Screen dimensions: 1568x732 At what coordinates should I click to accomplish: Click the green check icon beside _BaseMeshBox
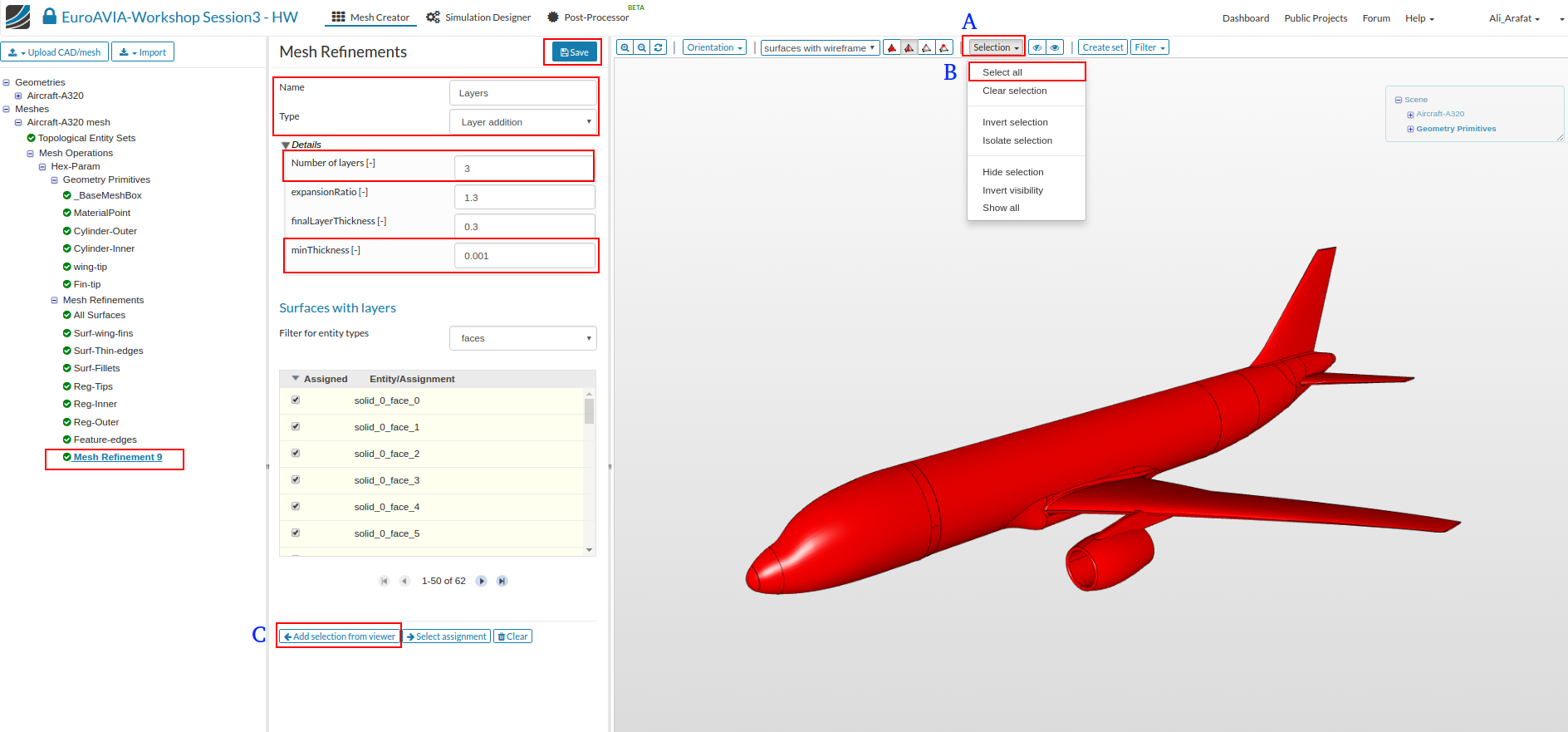(66, 195)
